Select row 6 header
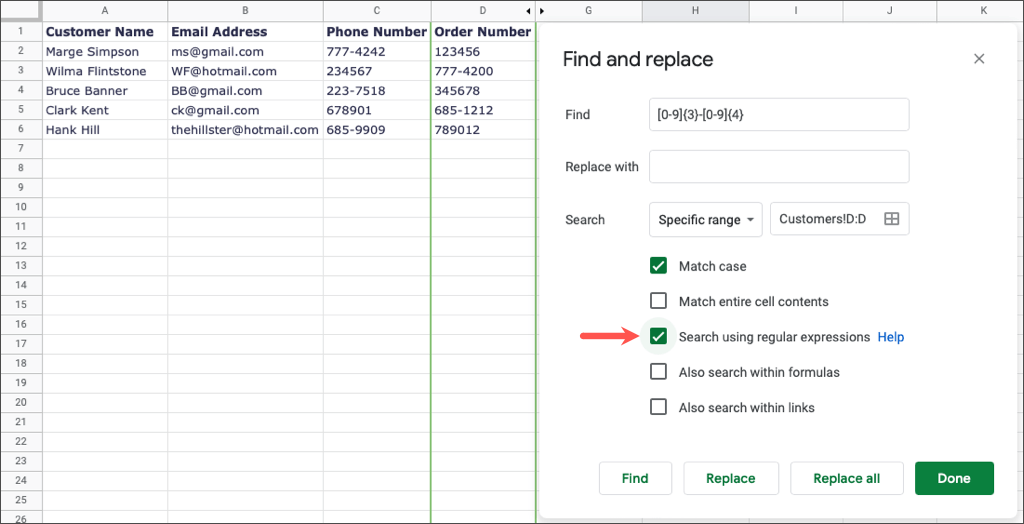1024x524 pixels. tap(20, 130)
